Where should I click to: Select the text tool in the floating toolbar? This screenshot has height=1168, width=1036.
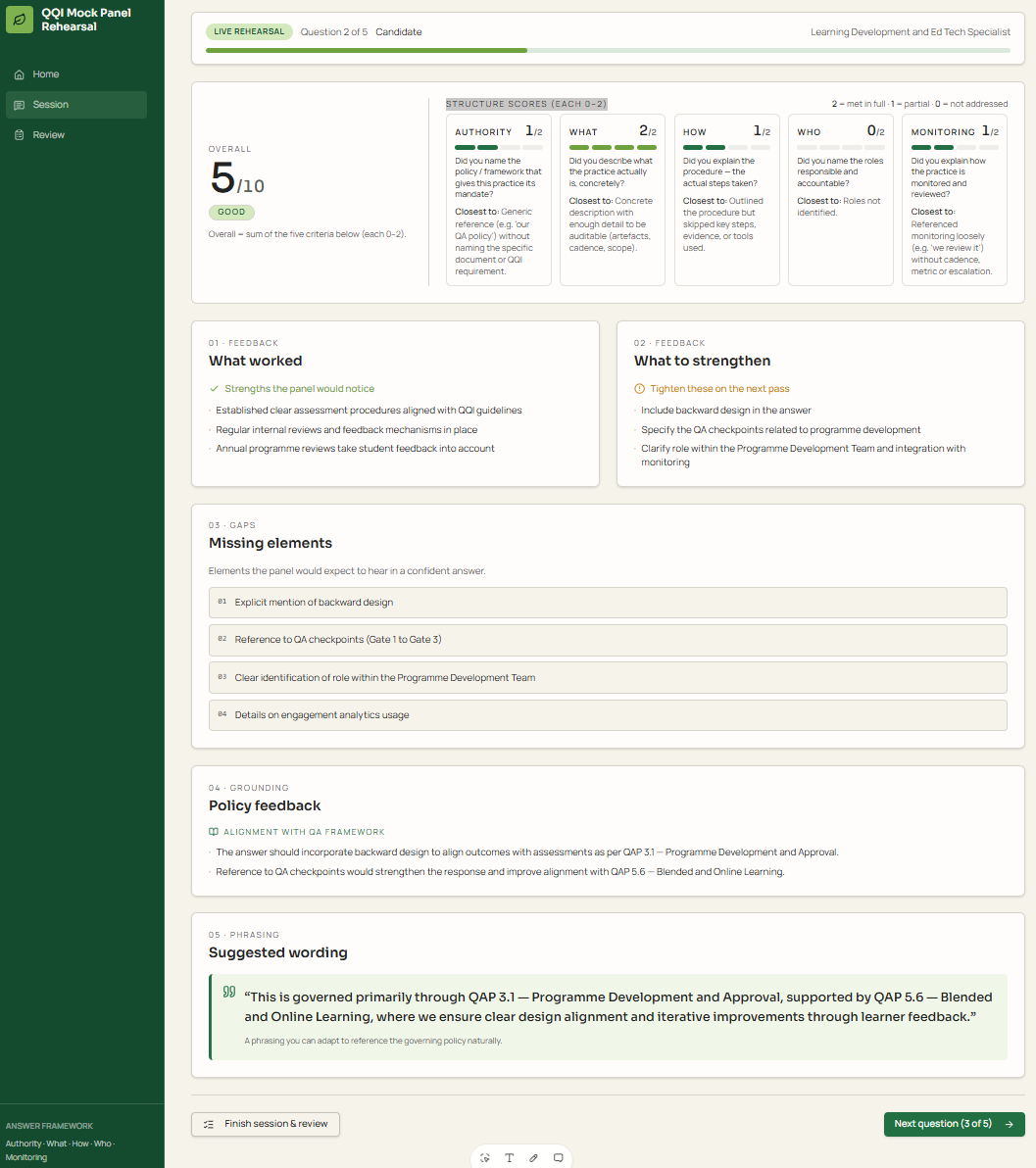tap(509, 1157)
